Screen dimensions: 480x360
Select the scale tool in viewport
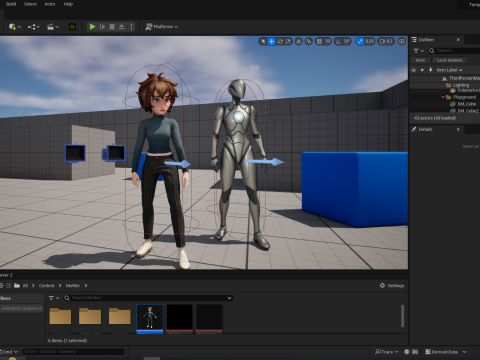(x=288, y=41)
